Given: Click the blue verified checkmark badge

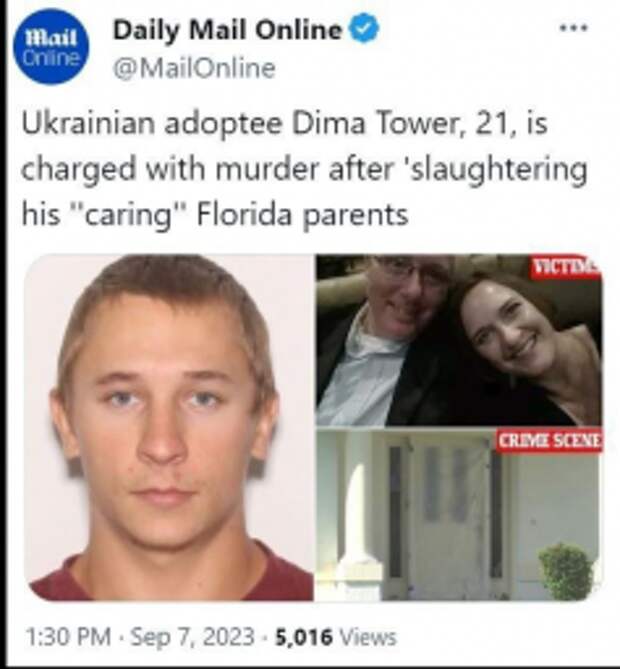Looking at the screenshot, I should tap(364, 28).
